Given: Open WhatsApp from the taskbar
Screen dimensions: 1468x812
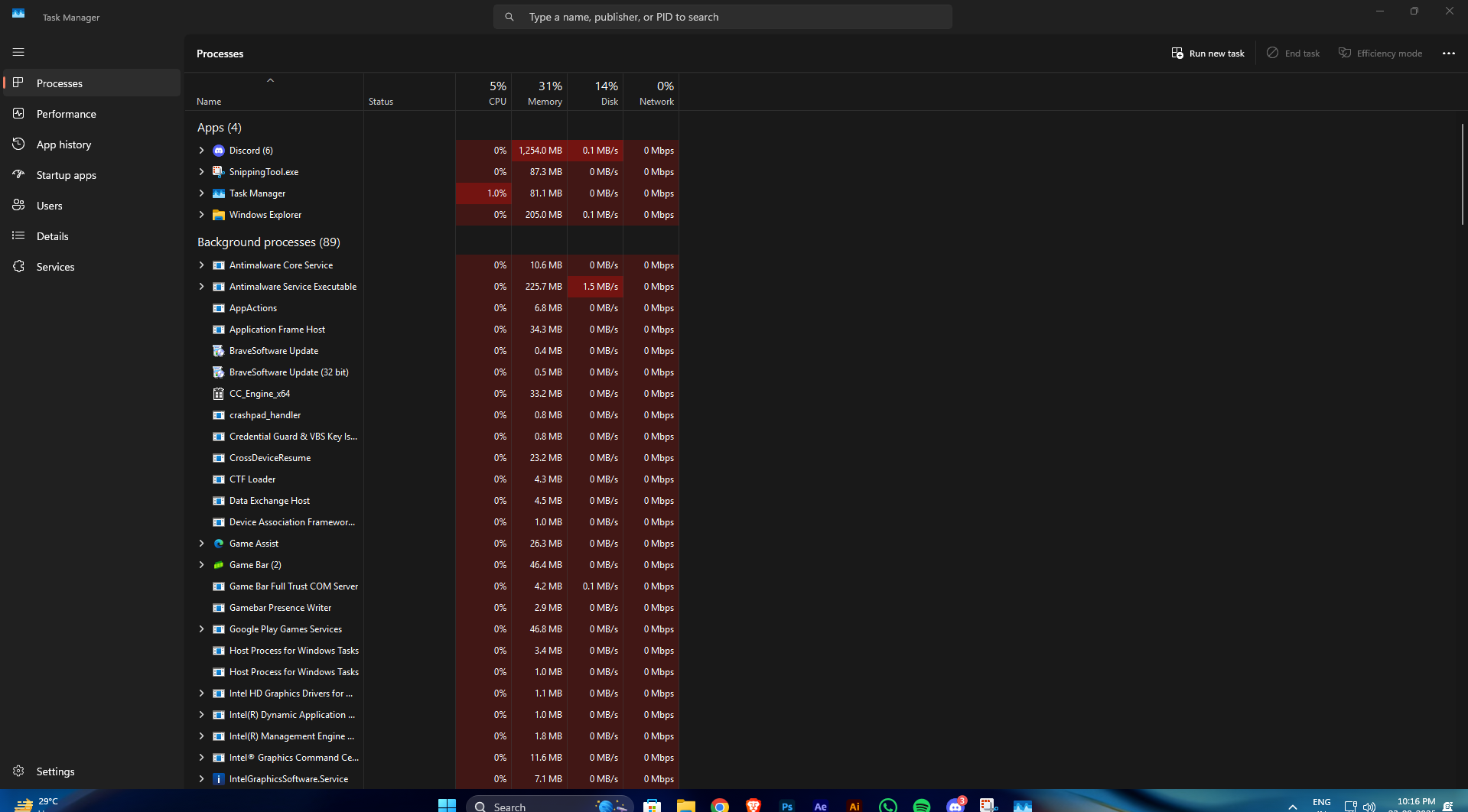Looking at the screenshot, I should click(x=888, y=806).
